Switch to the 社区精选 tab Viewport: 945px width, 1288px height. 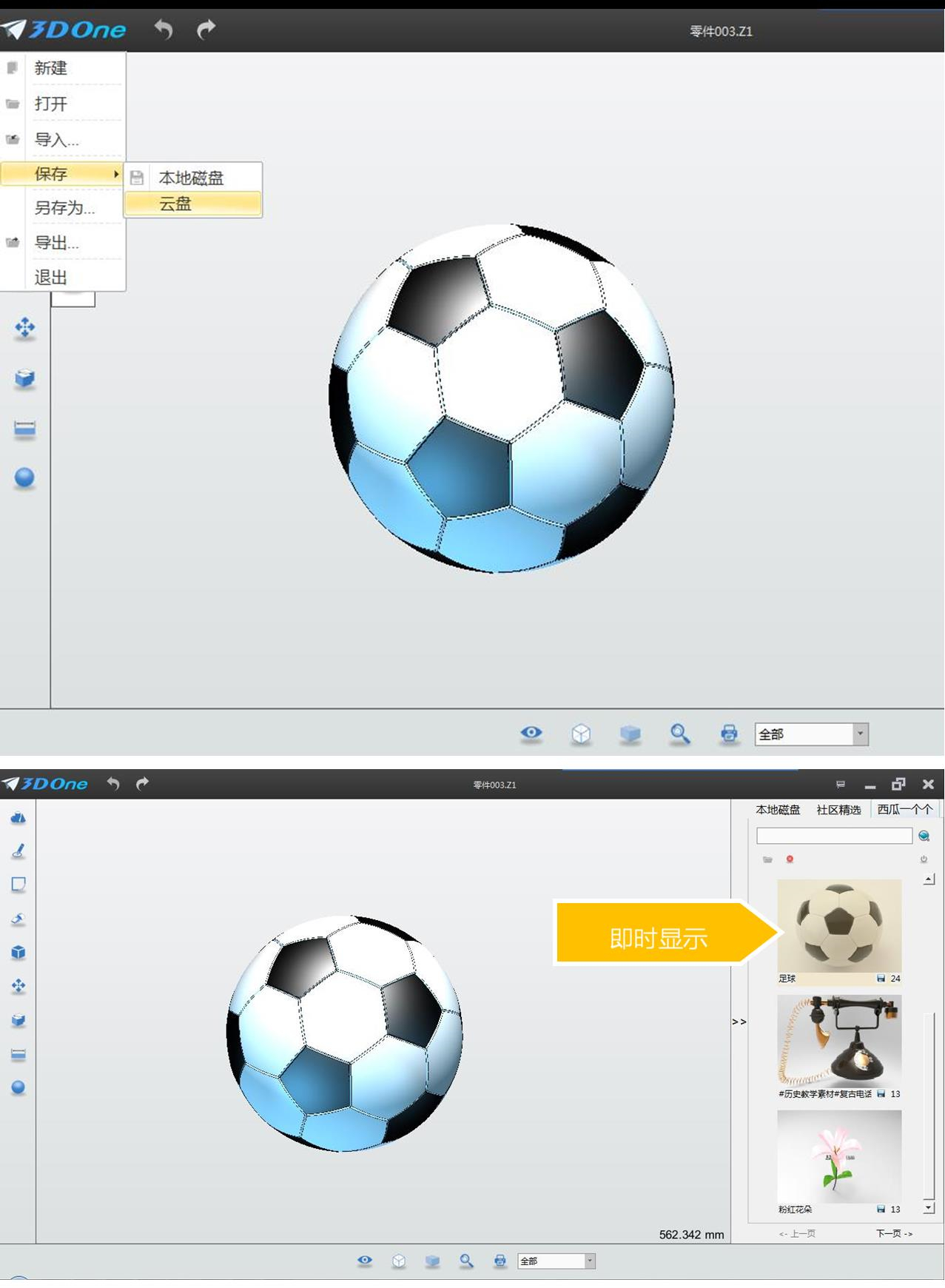tap(838, 810)
